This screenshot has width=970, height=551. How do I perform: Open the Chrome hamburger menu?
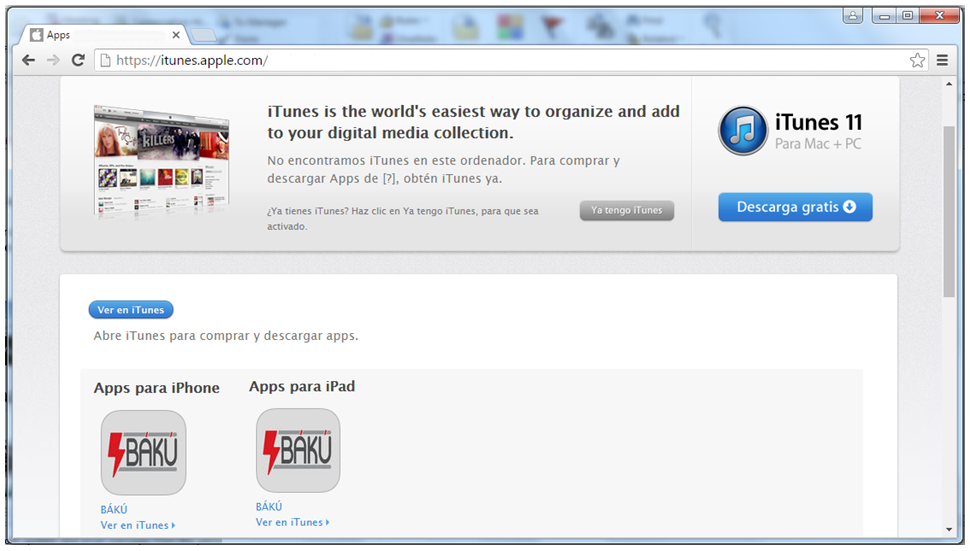942,60
